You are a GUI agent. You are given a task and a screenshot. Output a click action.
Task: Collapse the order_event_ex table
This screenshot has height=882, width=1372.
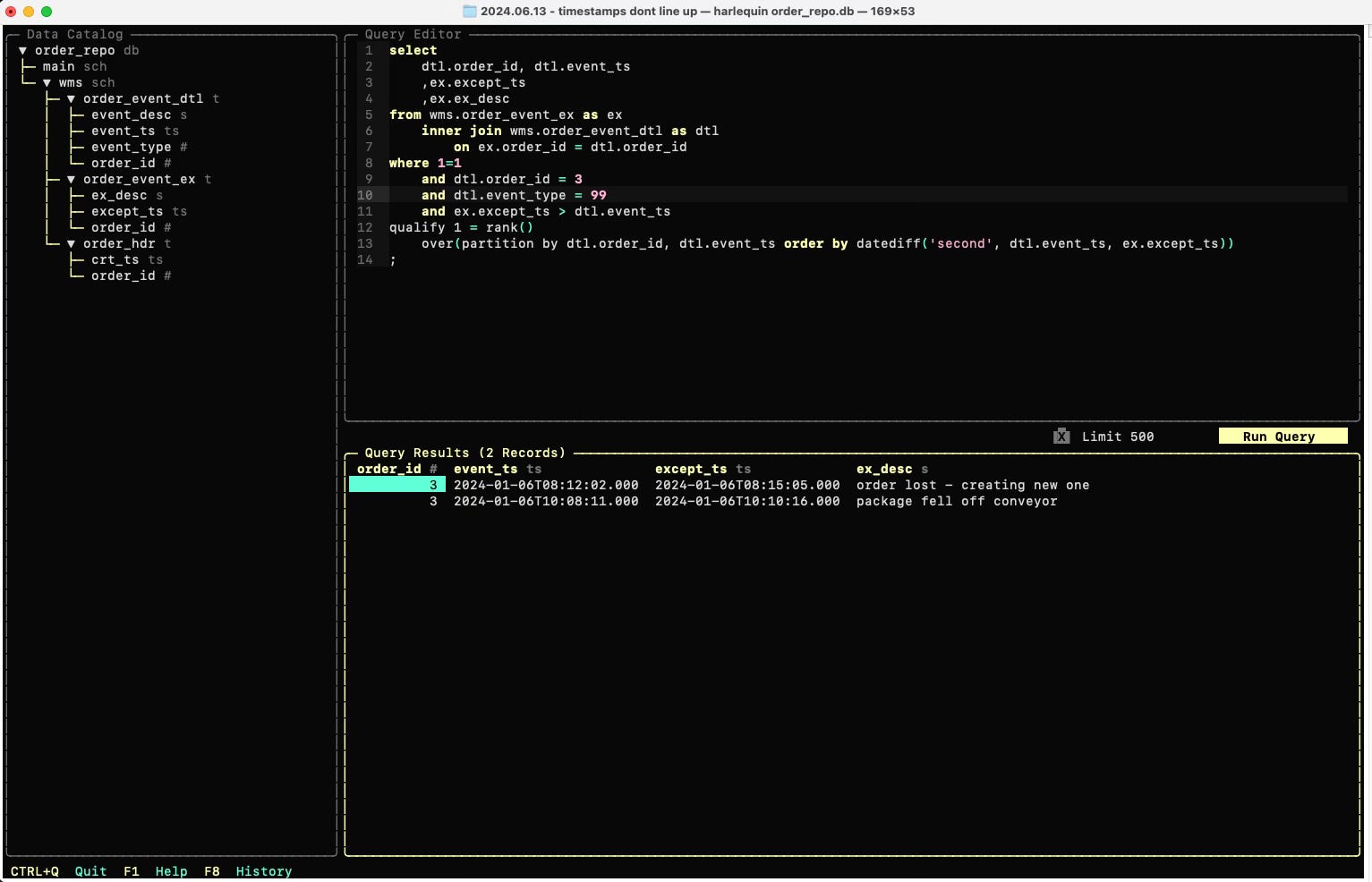pyautogui.click(x=72, y=180)
